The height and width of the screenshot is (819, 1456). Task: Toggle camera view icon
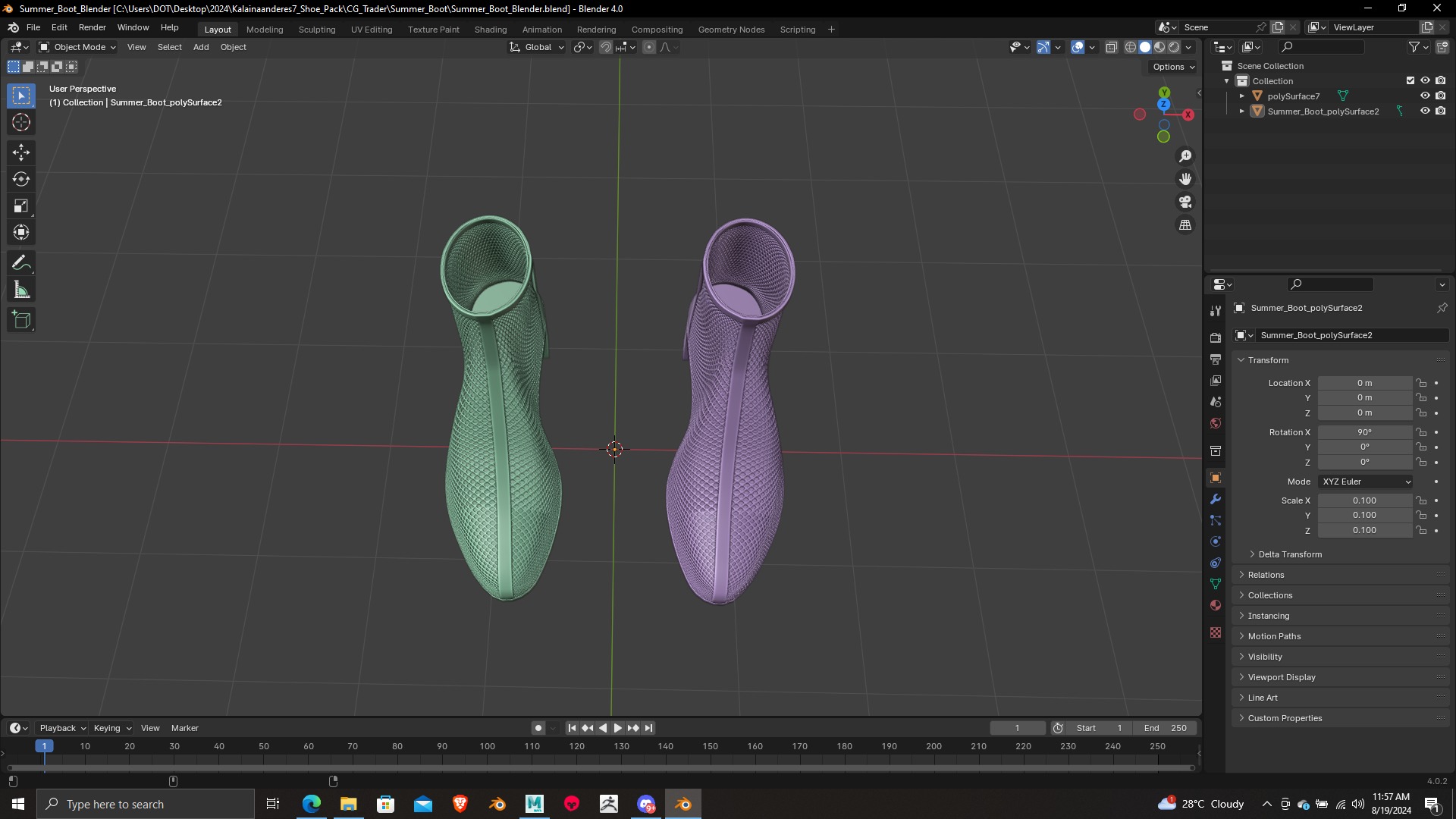point(1185,202)
